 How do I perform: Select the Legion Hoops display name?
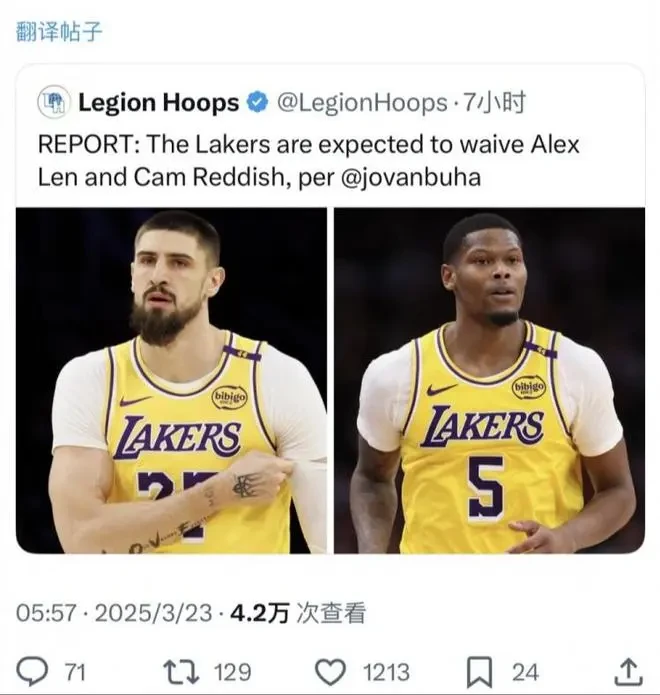pos(159,103)
